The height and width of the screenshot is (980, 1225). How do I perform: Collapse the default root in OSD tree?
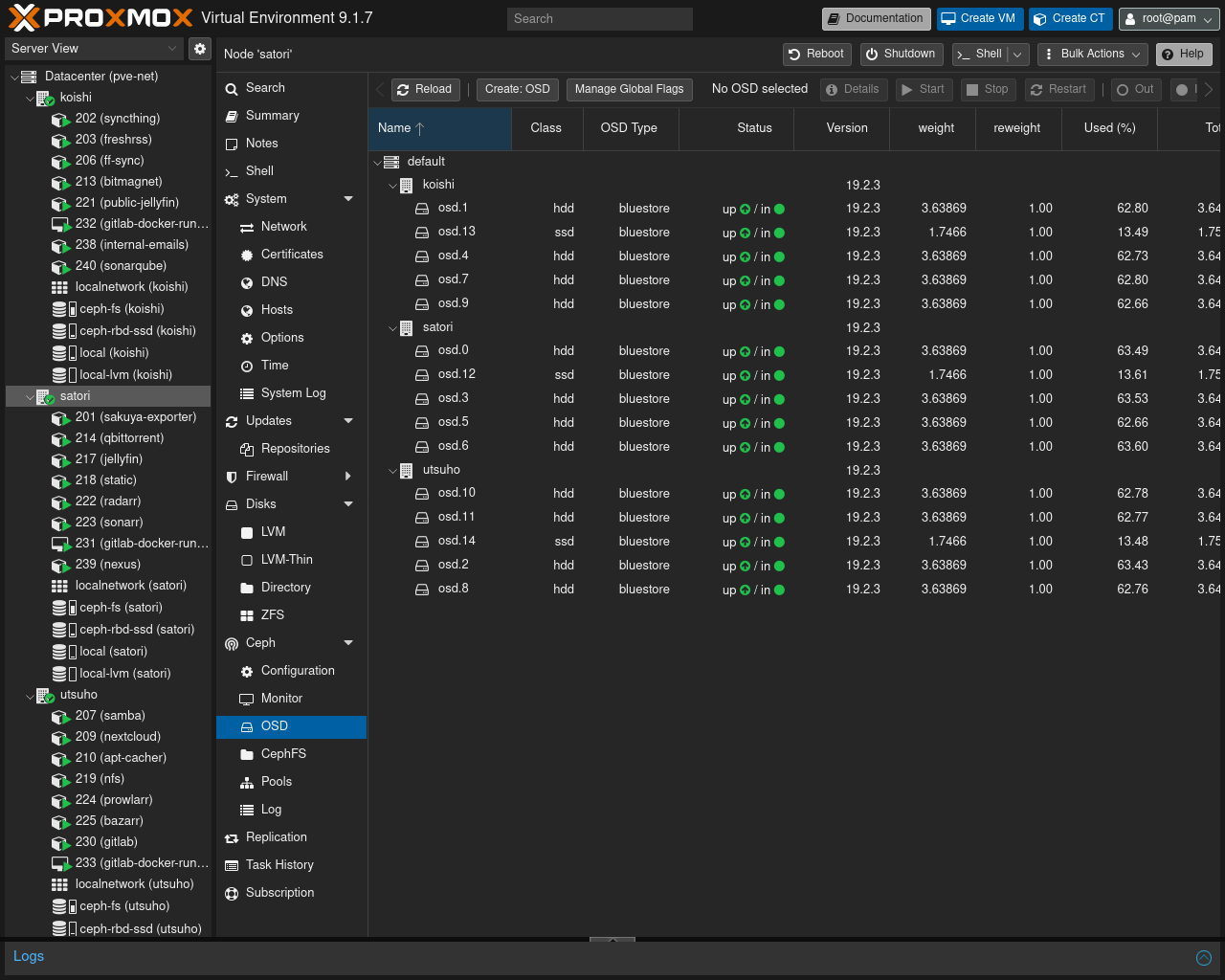pos(377,163)
